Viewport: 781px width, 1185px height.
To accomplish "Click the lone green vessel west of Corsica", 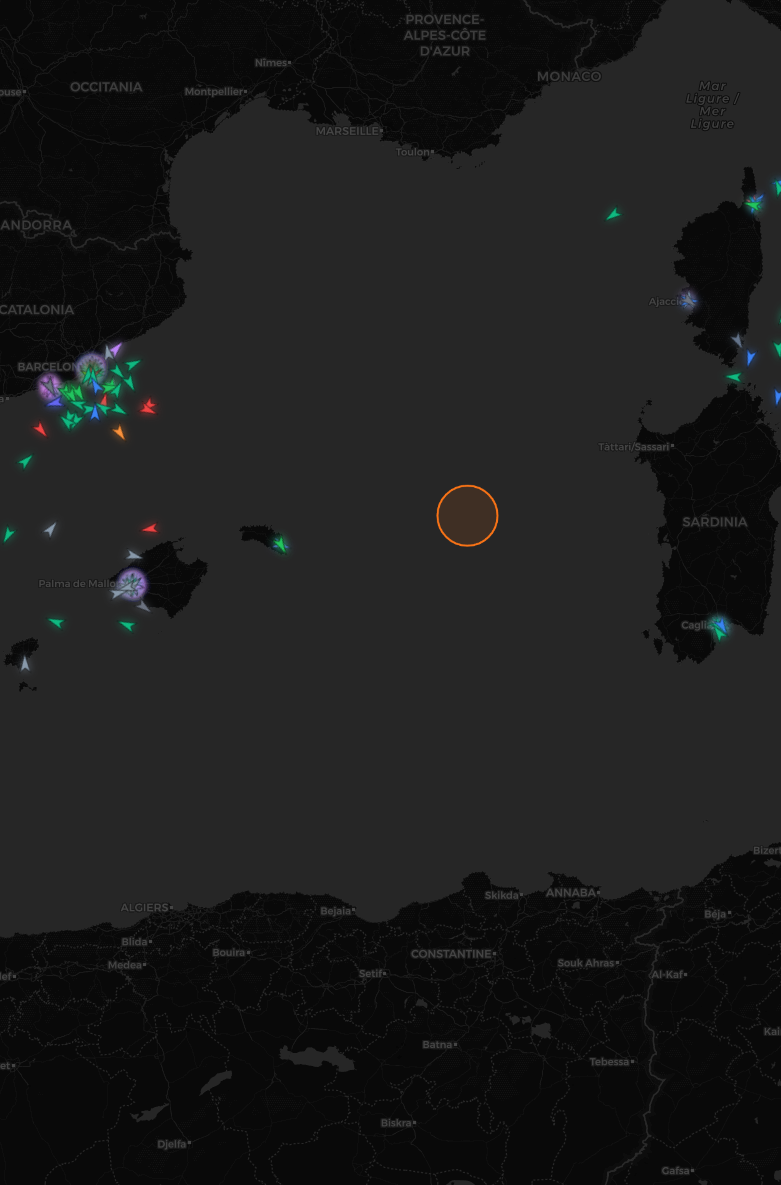I will point(613,214).
